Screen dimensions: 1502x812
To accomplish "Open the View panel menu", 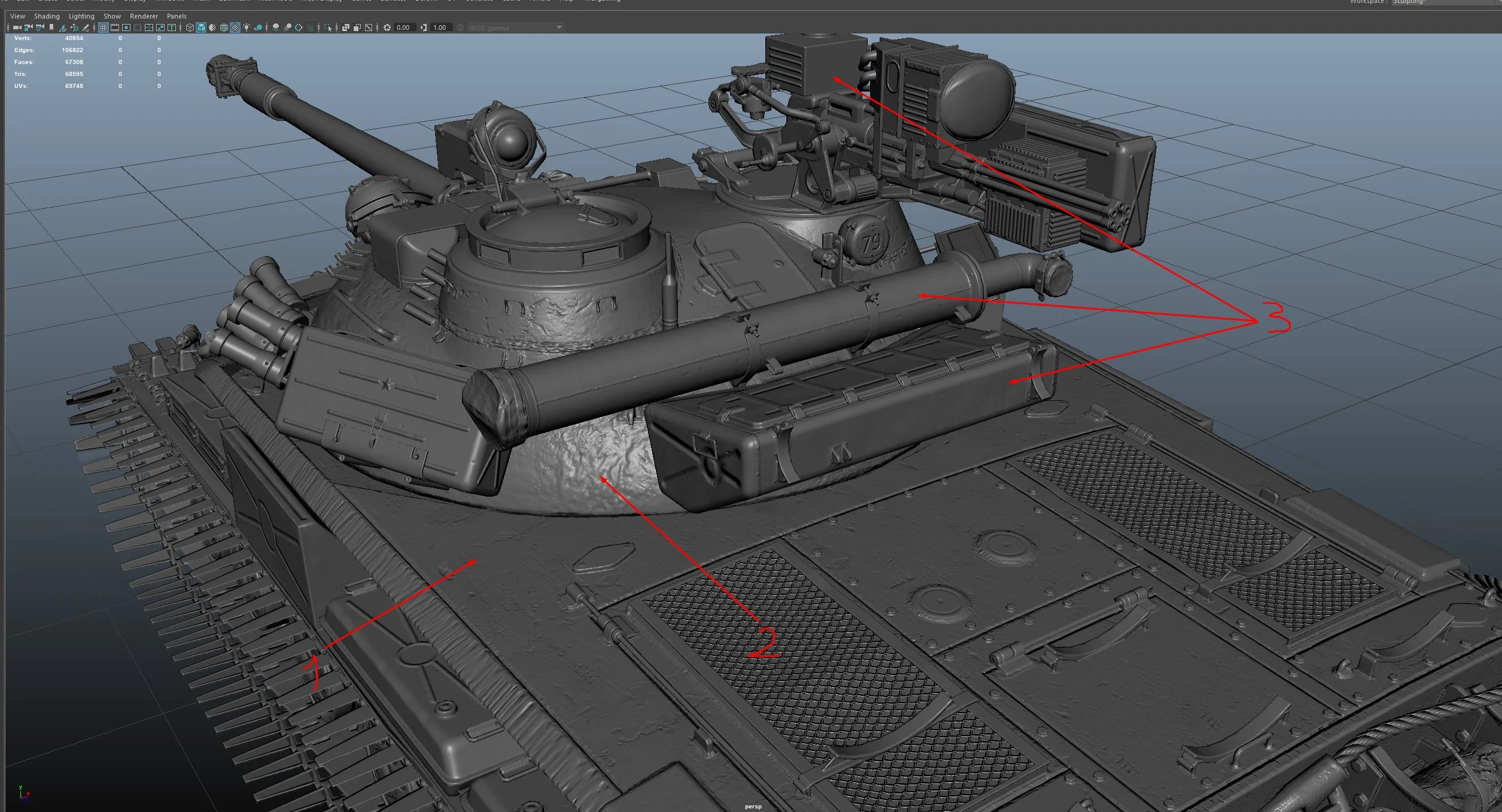I will [x=18, y=16].
